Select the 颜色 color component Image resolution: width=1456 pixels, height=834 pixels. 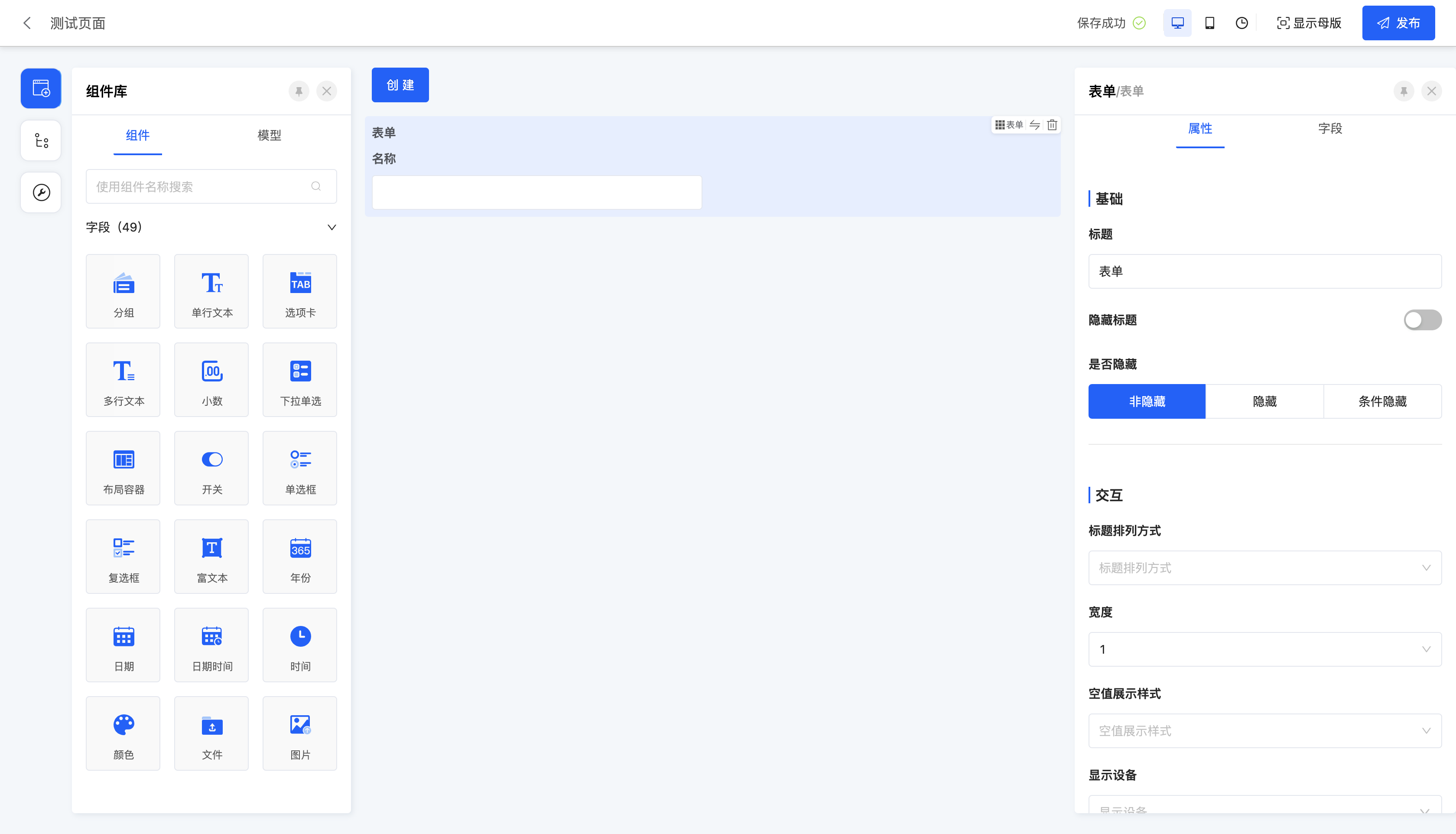123,733
